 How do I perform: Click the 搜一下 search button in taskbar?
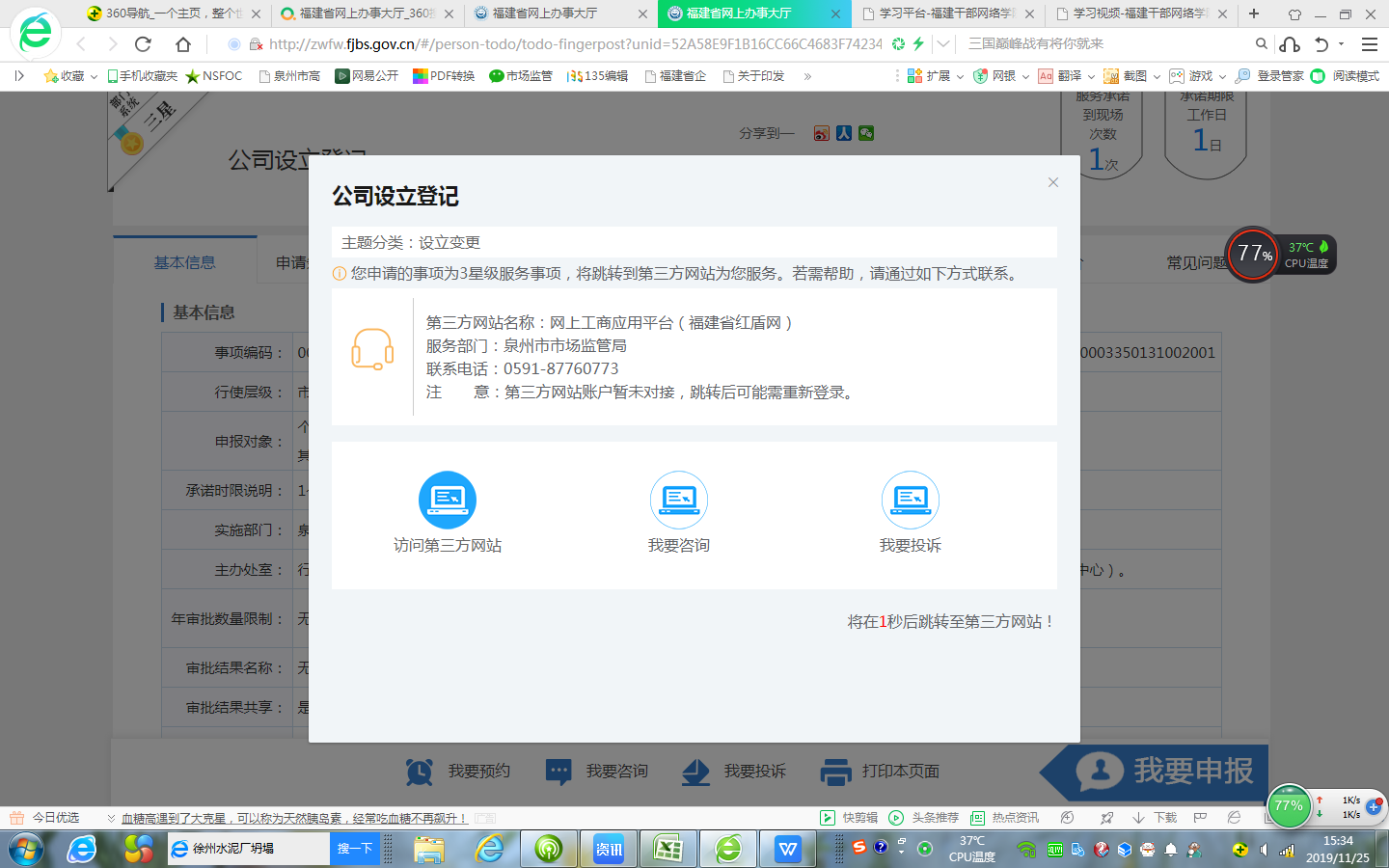coord(354,849)
